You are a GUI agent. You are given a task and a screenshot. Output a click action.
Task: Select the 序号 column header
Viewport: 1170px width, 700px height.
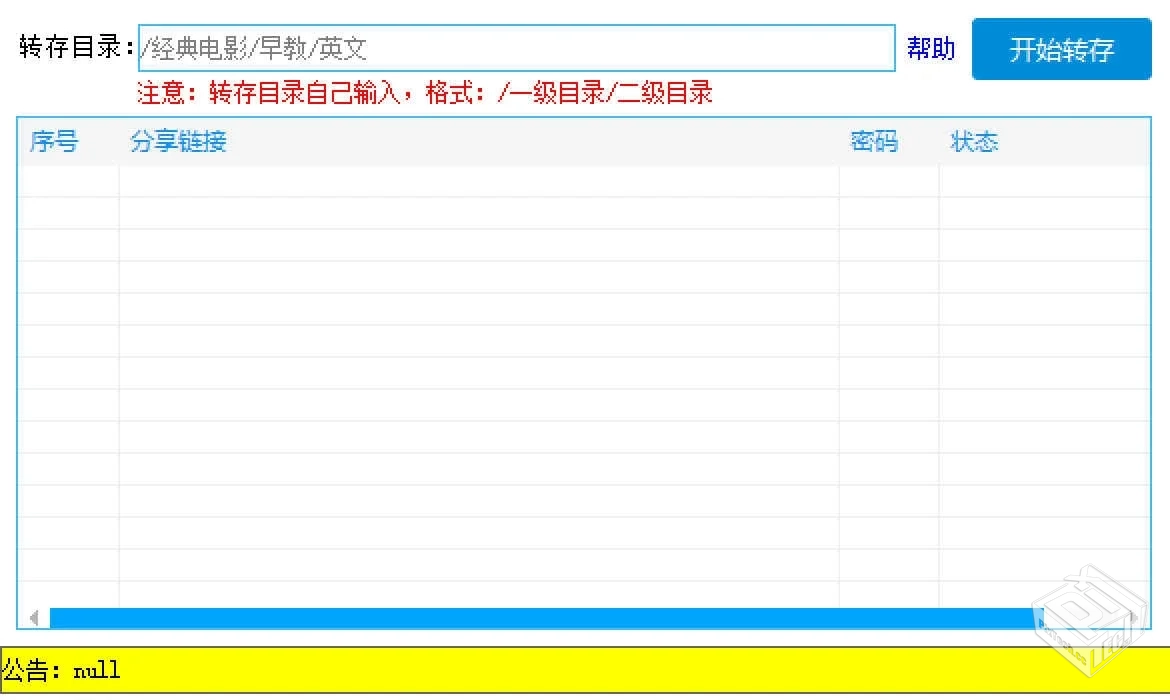pos(54,142)
